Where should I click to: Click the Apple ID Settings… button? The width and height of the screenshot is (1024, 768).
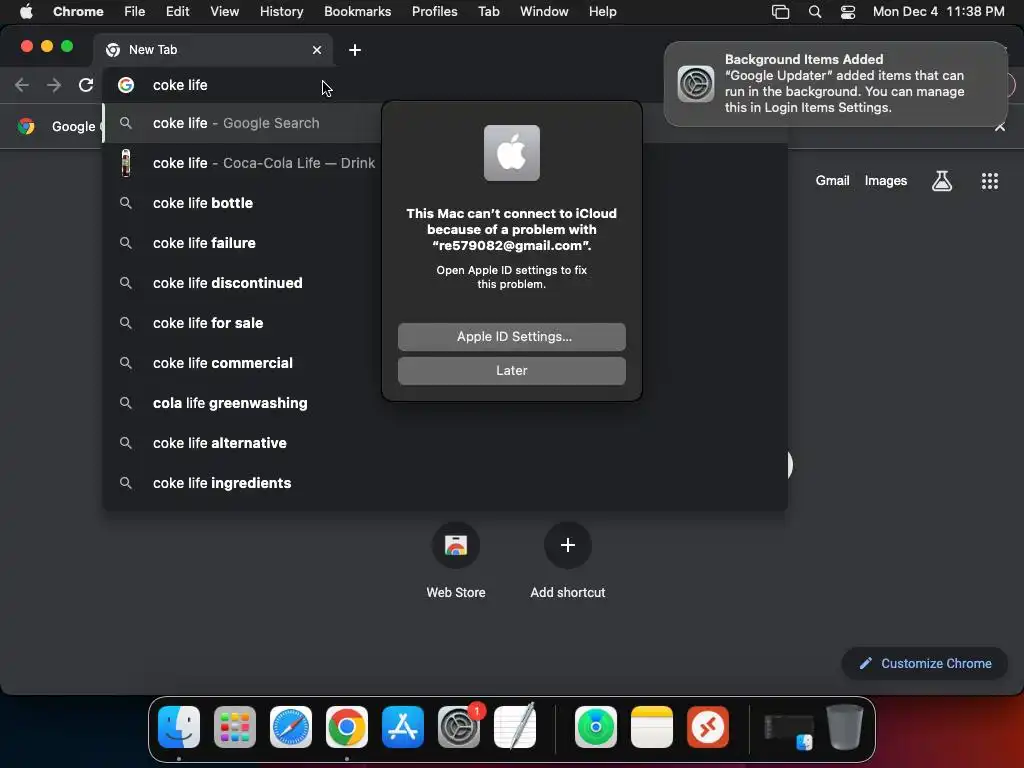(511, 337)
